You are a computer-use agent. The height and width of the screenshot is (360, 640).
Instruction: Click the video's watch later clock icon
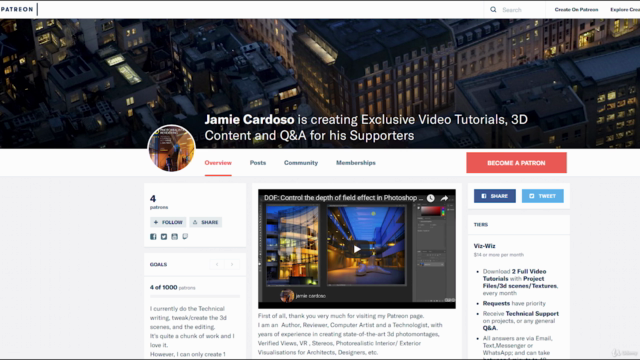click(431, 198)
